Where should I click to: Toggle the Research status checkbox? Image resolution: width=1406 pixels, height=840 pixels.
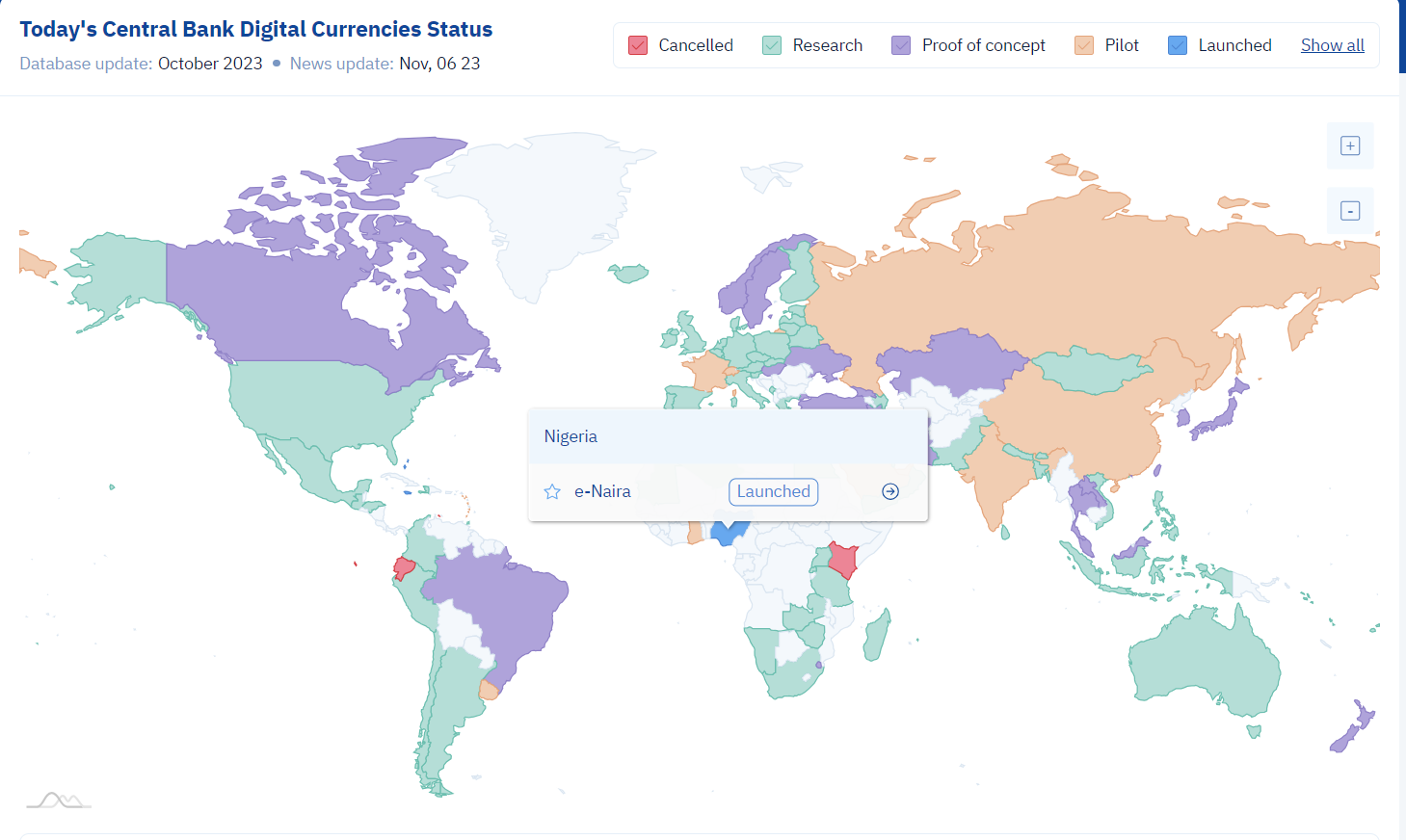pyautogui.click(x=772, y=45)
